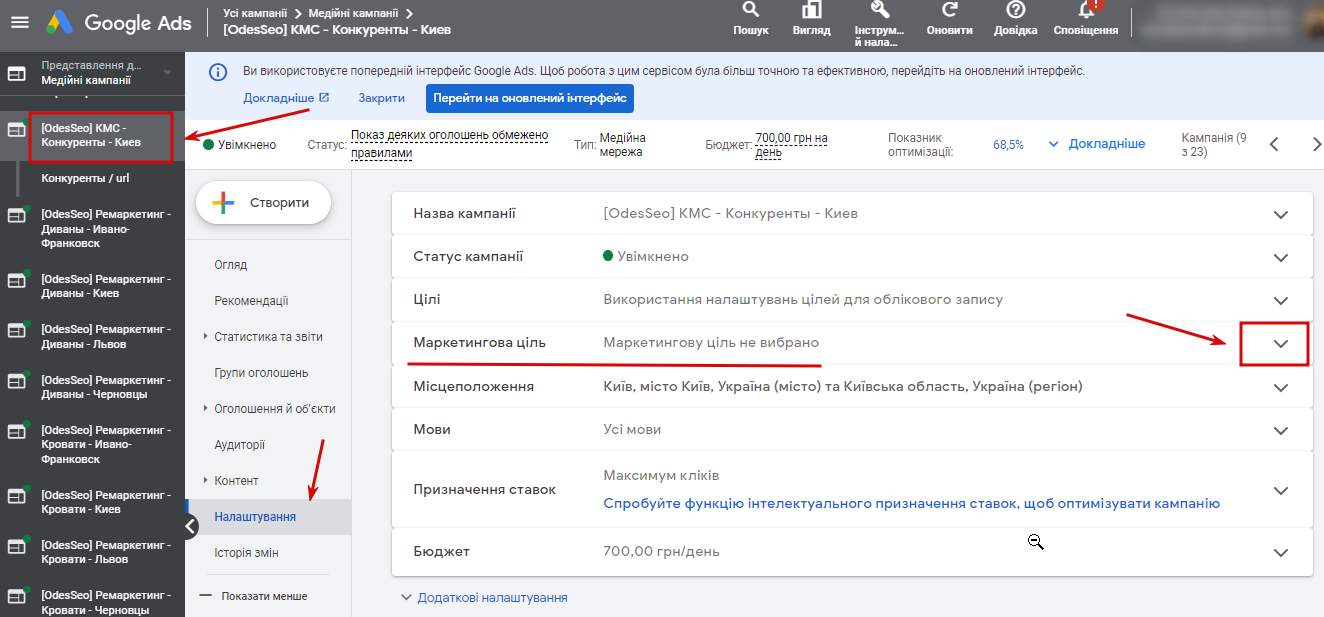Image resolution: width=1324 pixels, height=617 pixels.
Task: Click the 68,5% optimization score
Action: [x=1008, y=144]
